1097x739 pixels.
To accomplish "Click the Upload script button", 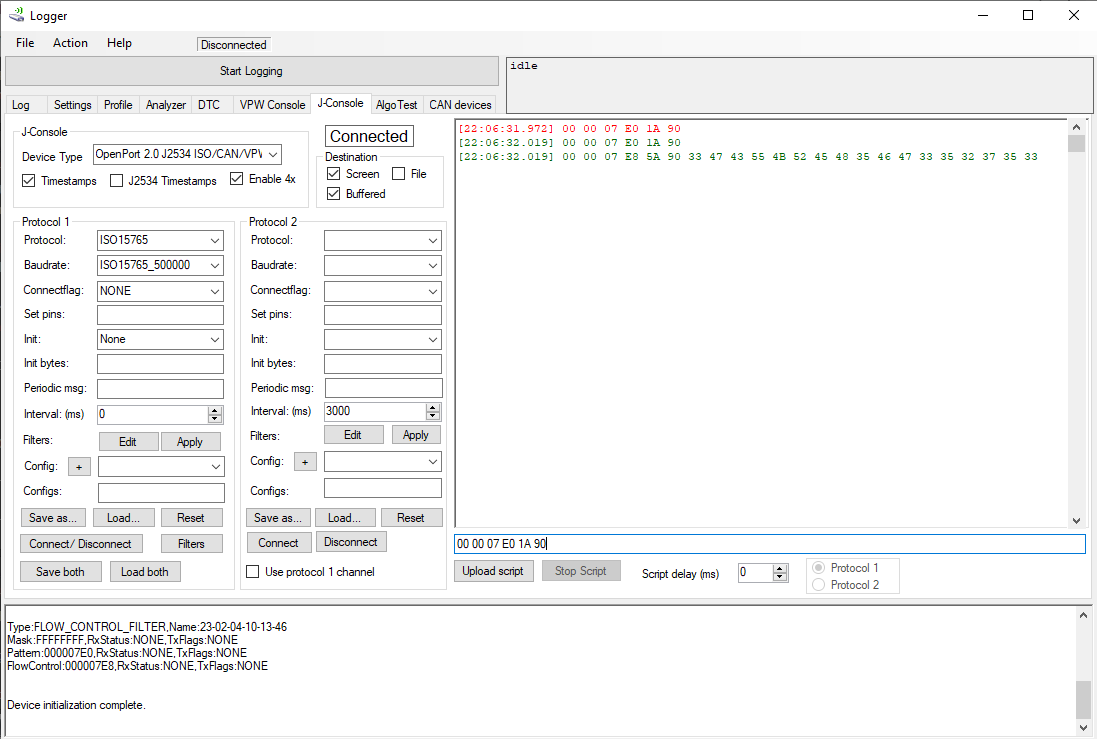I will click(493, 571).
